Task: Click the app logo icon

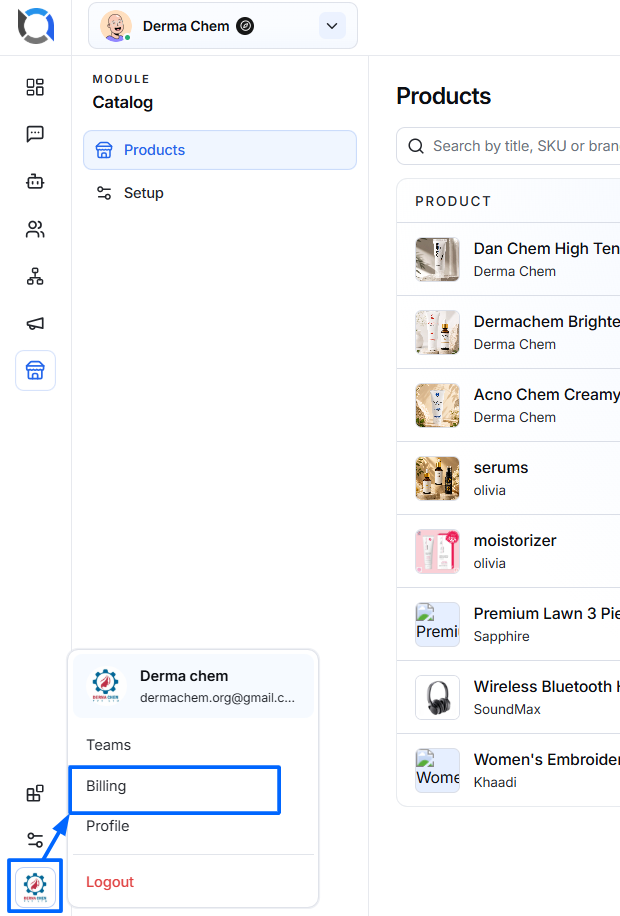Action: click(36, 26)
